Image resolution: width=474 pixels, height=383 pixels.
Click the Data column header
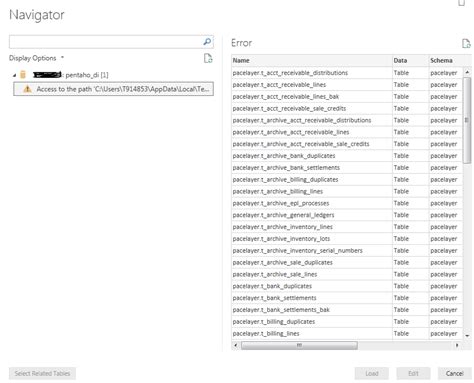click(410, 60)
